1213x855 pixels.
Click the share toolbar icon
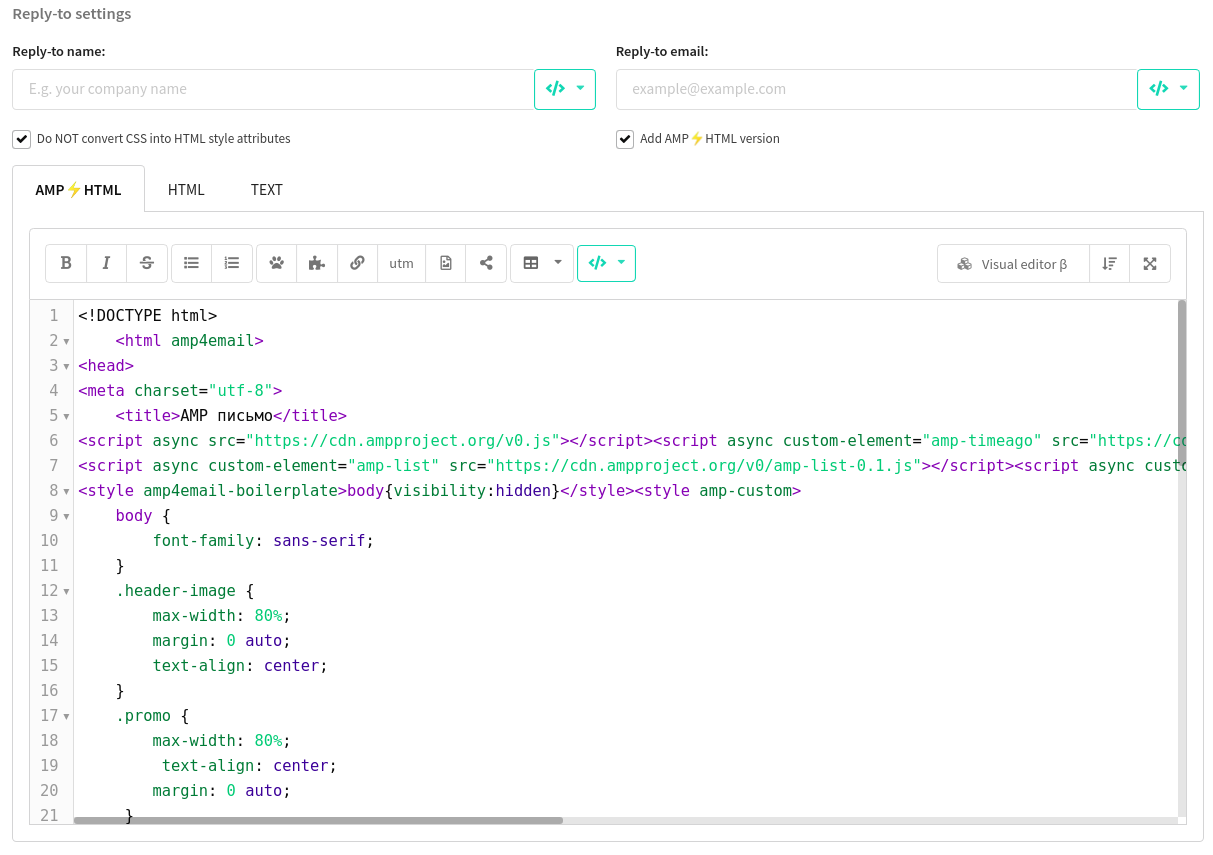(486, 263)
